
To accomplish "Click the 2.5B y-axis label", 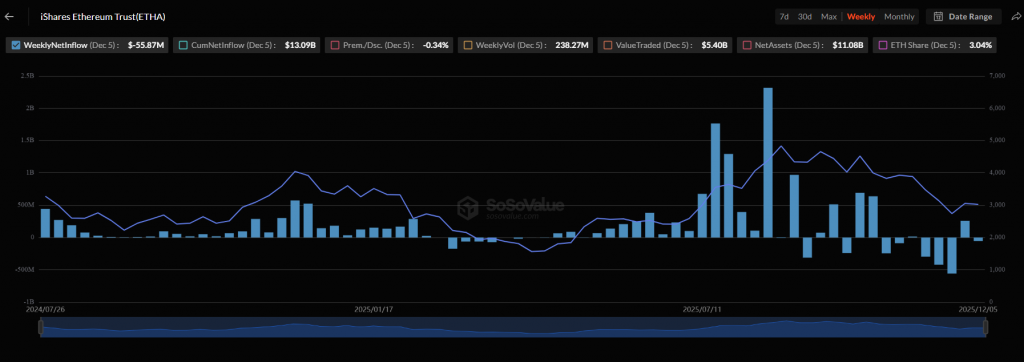I will (27, 76).
